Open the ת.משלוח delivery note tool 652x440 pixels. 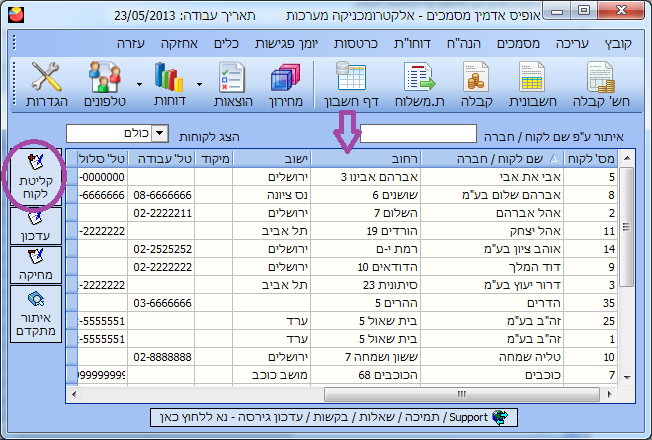click(420, 84)
